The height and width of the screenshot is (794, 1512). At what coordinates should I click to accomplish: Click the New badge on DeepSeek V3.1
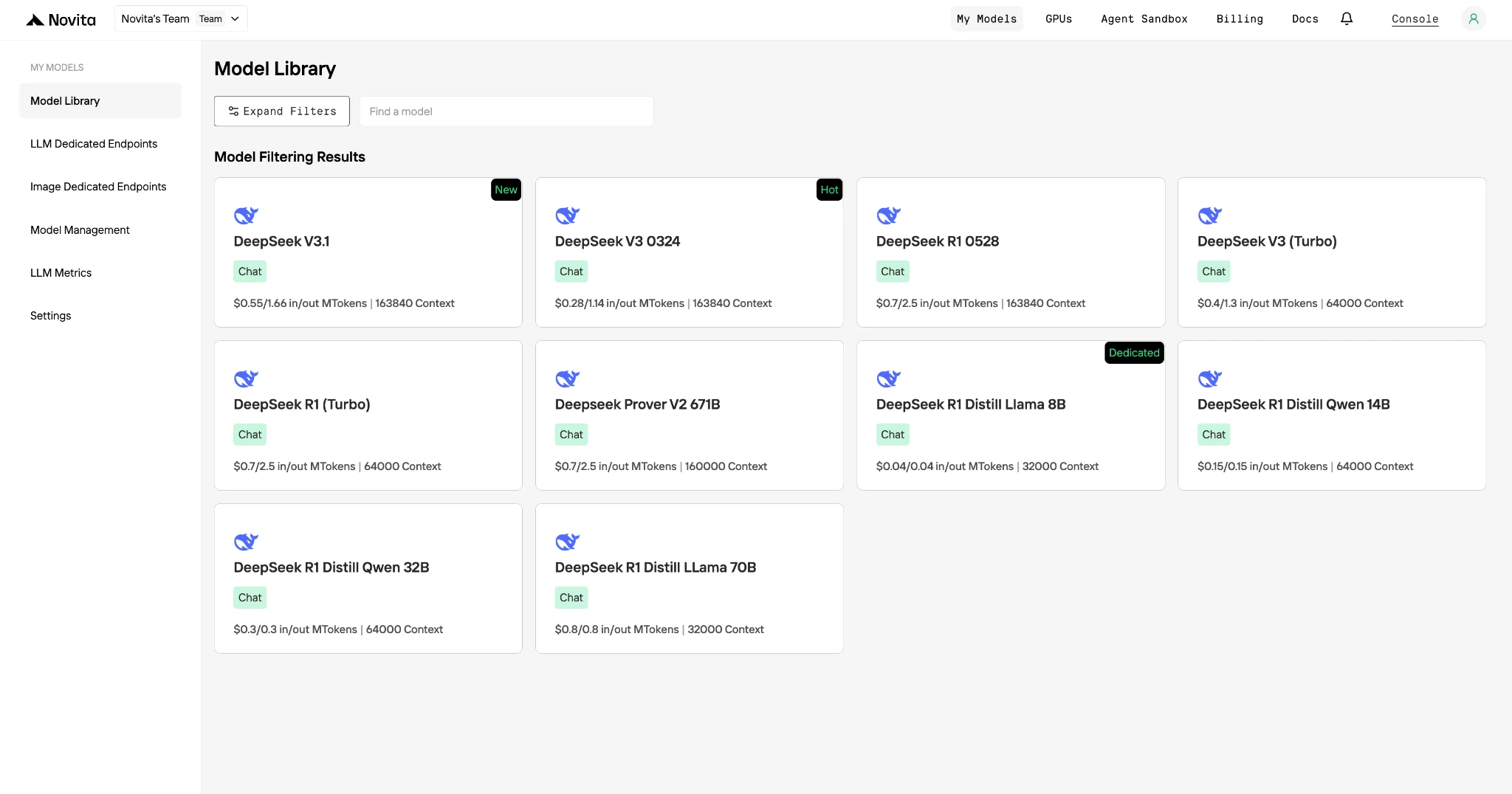pos(506,190)
